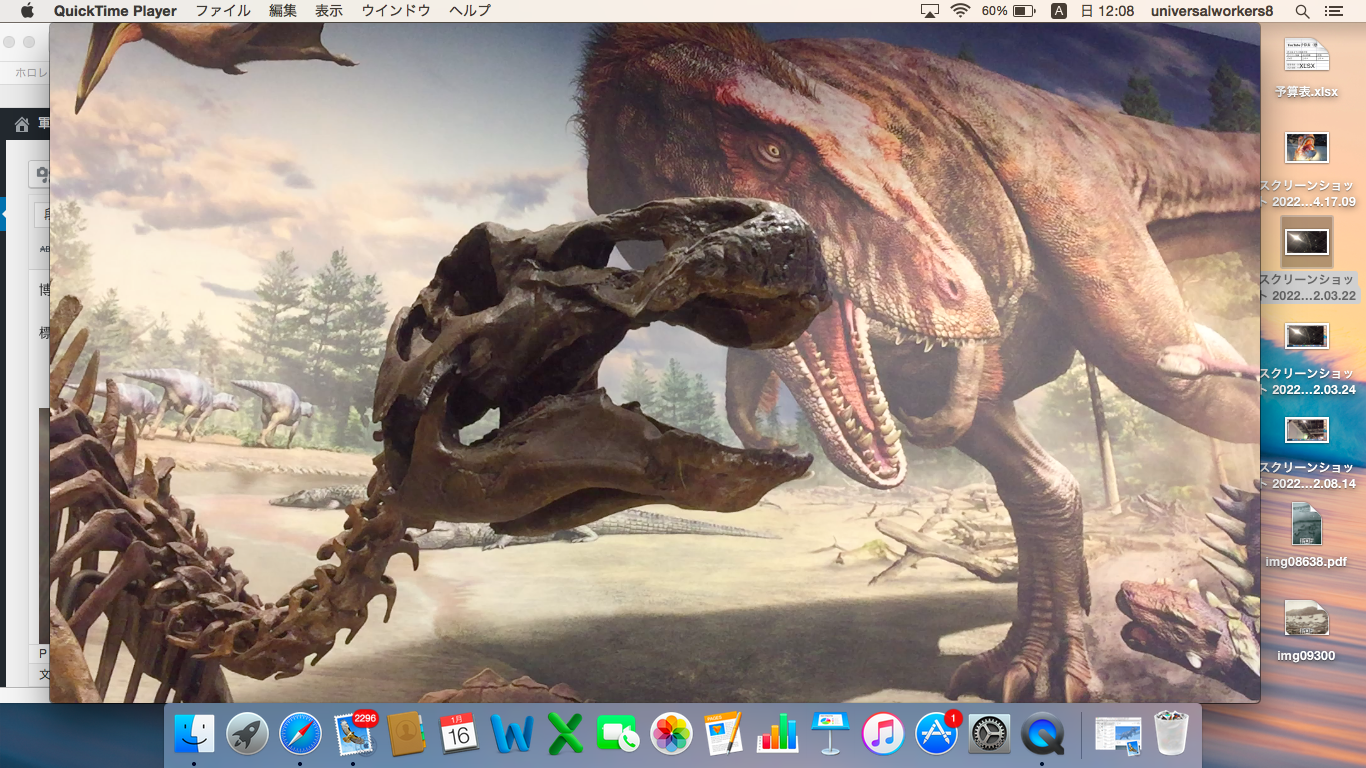Open Keynote from the Dock

click(x=830, y=735)
